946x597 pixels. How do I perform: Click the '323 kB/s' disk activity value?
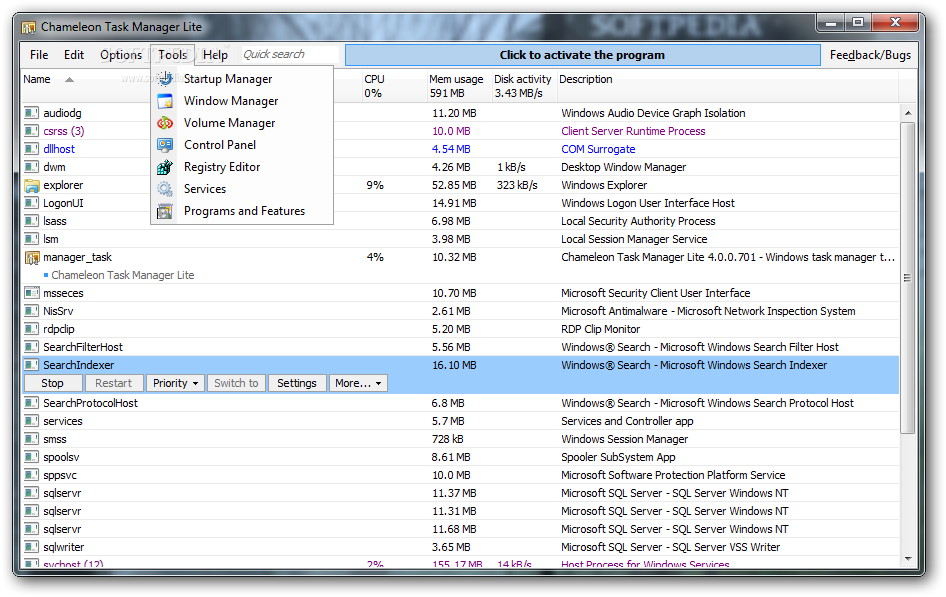click(x=517, y=185)
